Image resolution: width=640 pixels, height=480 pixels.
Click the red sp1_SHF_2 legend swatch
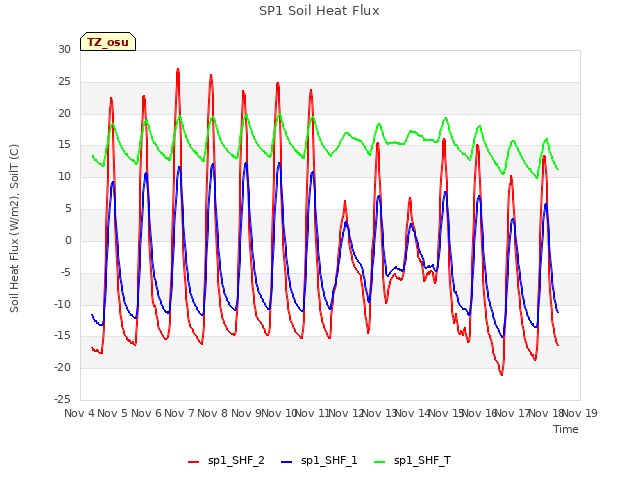pos(193,462)
